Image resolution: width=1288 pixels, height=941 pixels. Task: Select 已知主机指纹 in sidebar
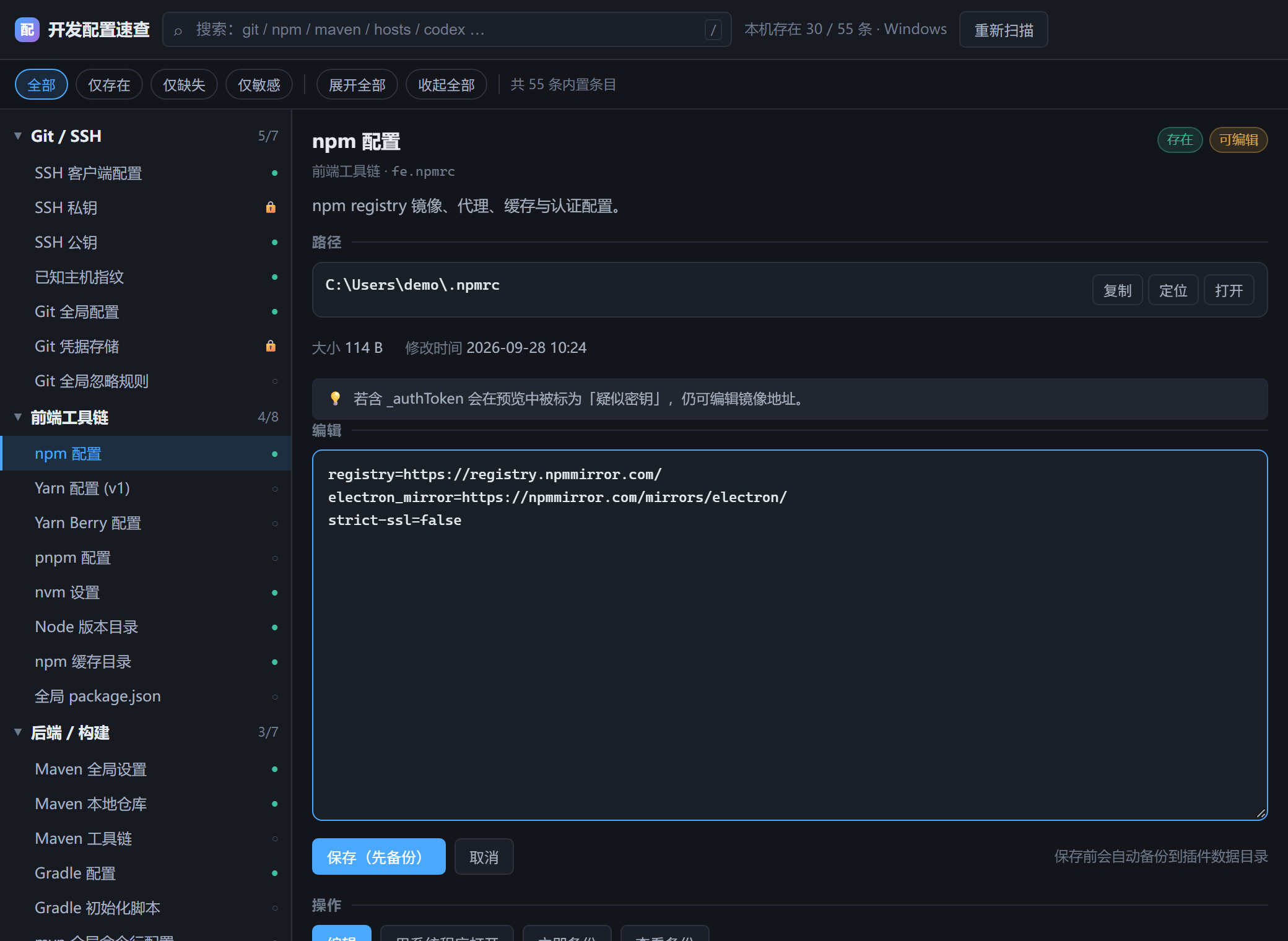tap(146, 277)
